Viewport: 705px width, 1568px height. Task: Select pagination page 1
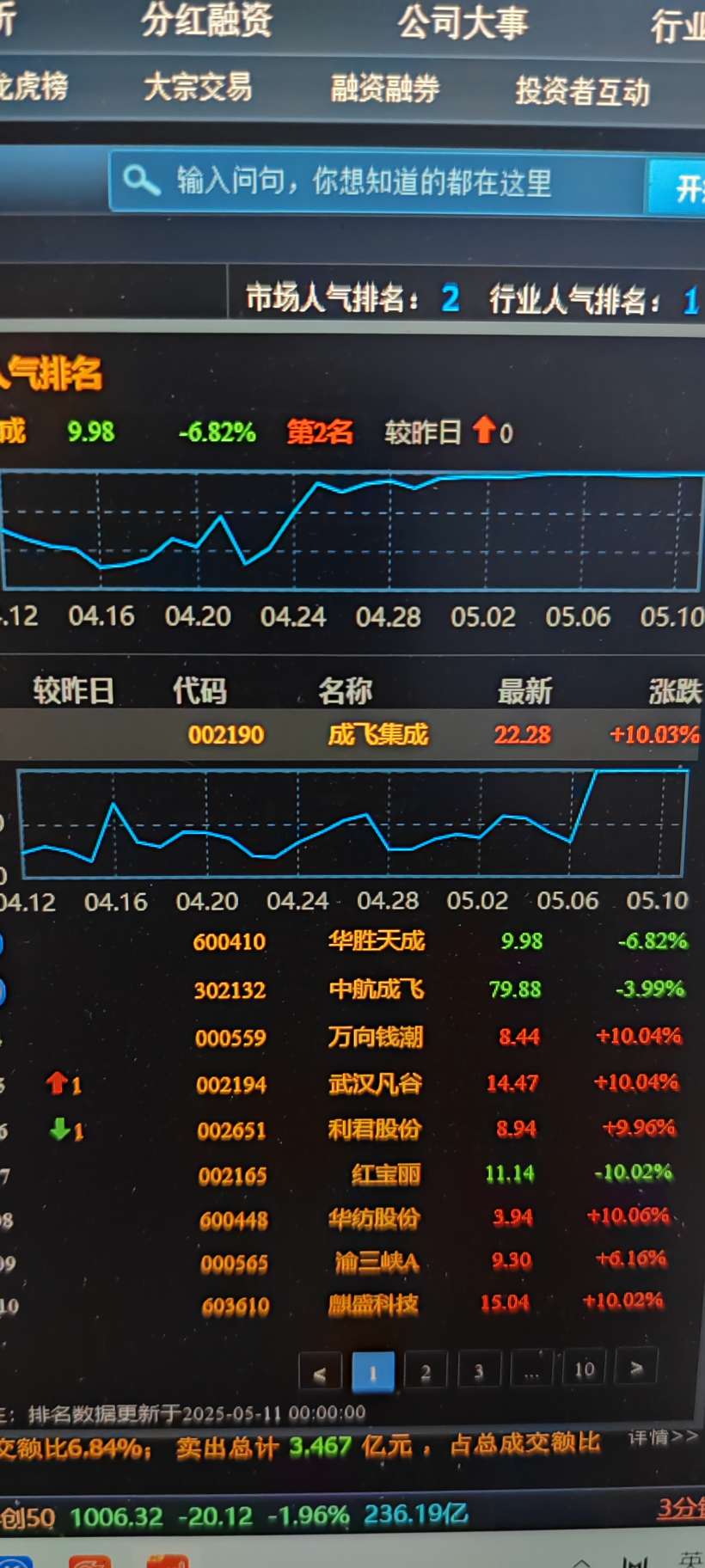[373, 1372]
